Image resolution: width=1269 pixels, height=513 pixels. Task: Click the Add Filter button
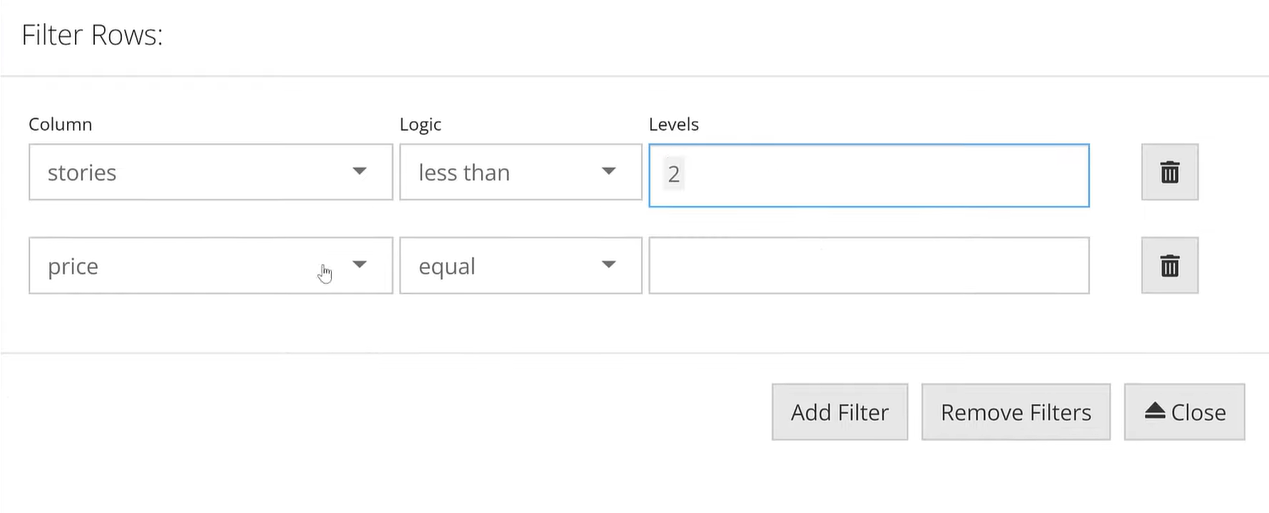839,412
